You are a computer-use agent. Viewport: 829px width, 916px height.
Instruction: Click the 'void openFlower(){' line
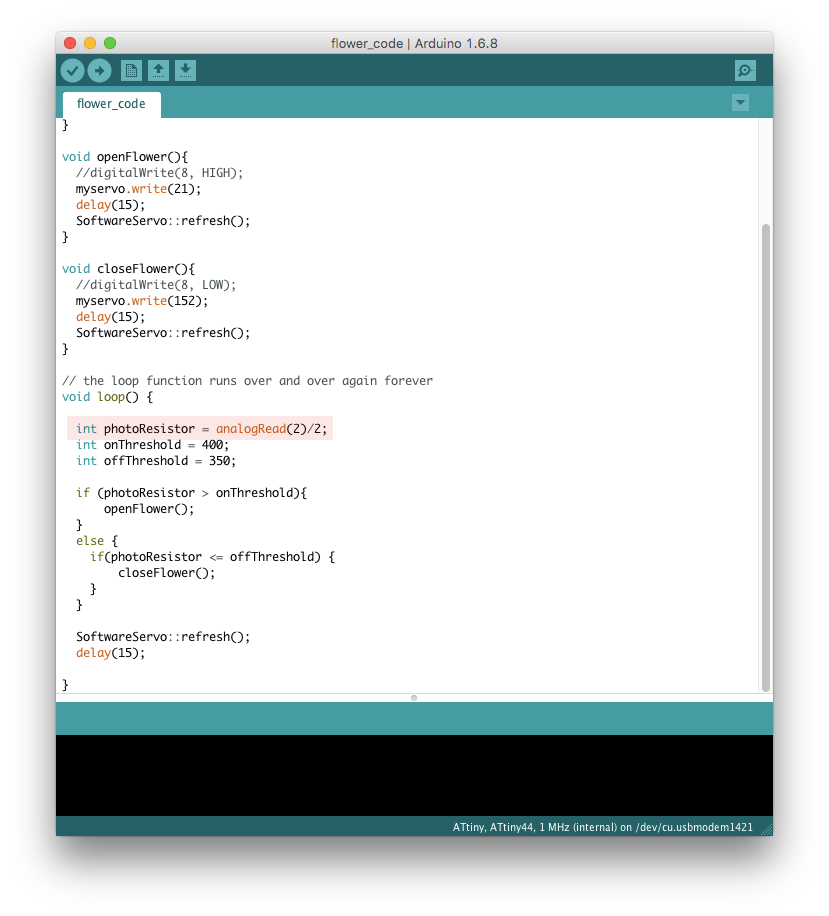tap(125, 157)
